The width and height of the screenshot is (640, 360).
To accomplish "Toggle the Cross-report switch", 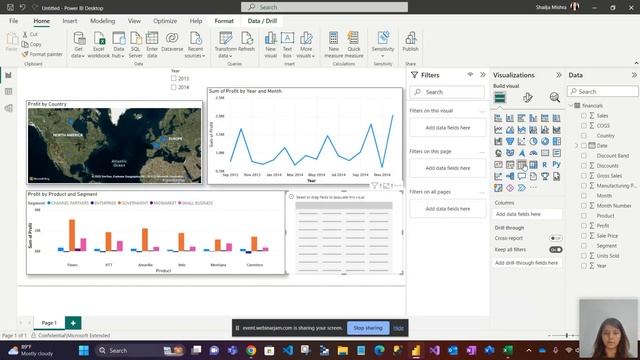I will pos(556,238).
